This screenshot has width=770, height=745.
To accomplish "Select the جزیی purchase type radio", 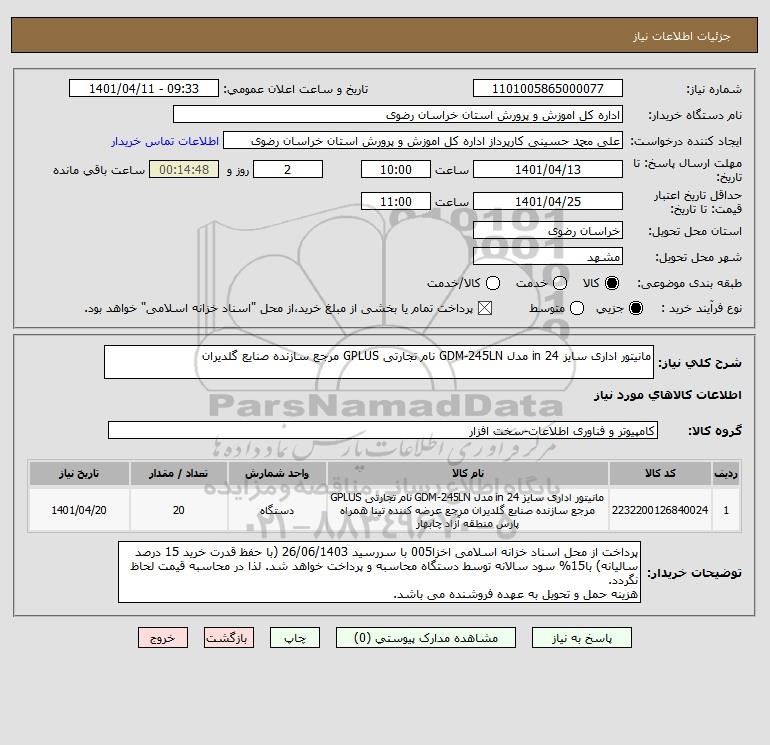I will click(635, 308).
